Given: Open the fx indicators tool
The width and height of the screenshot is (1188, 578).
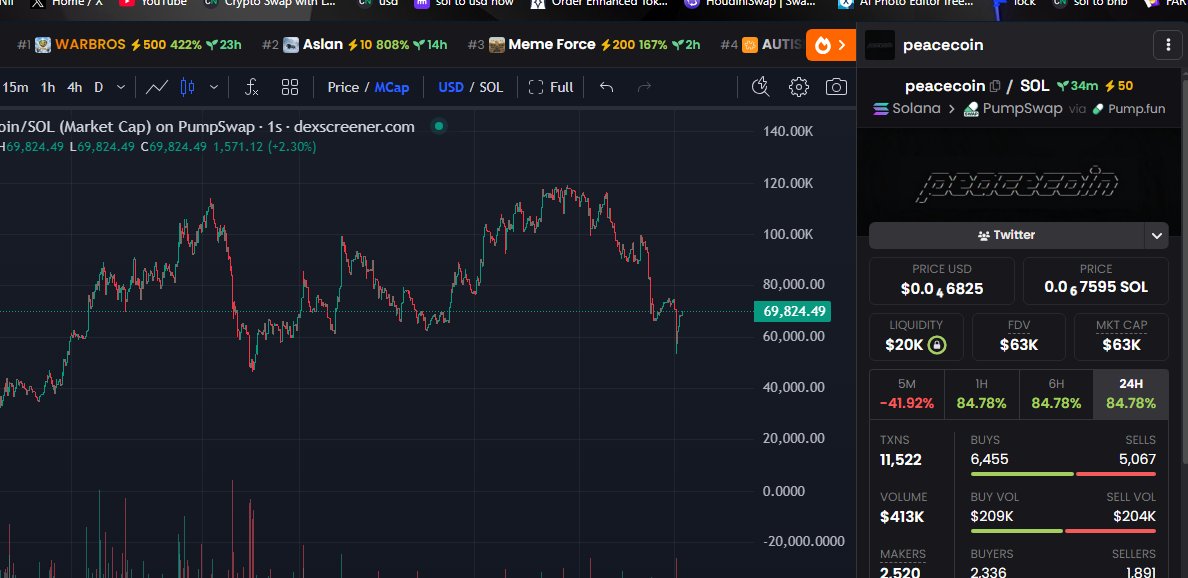Looking at the screenshot, I should tap(252, 87).
